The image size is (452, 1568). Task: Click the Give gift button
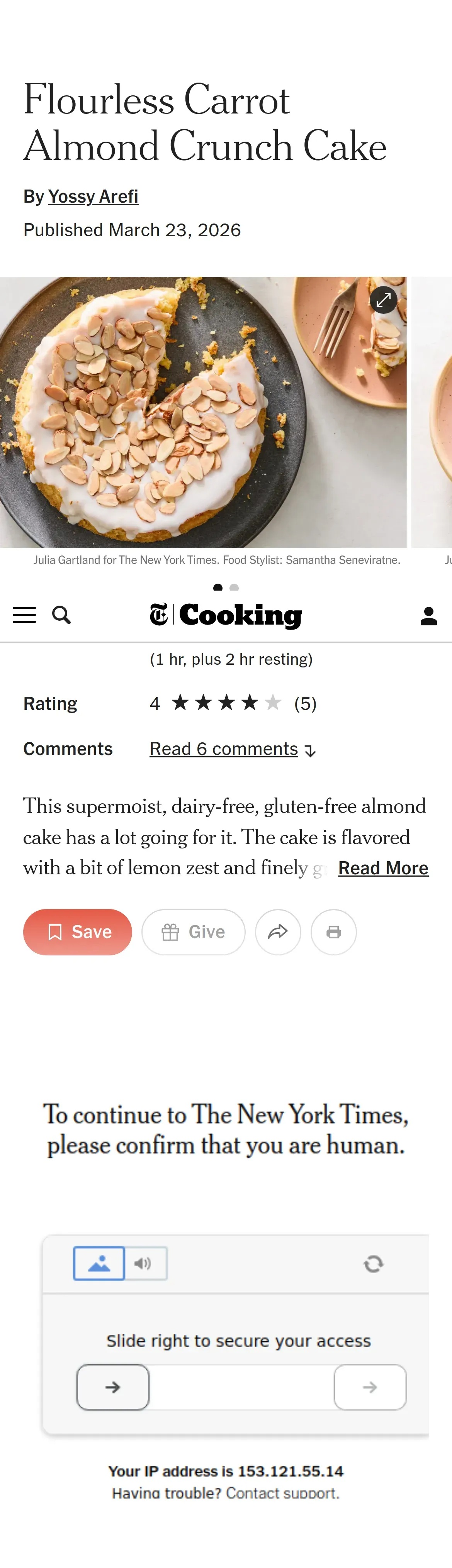pos(194,932)
